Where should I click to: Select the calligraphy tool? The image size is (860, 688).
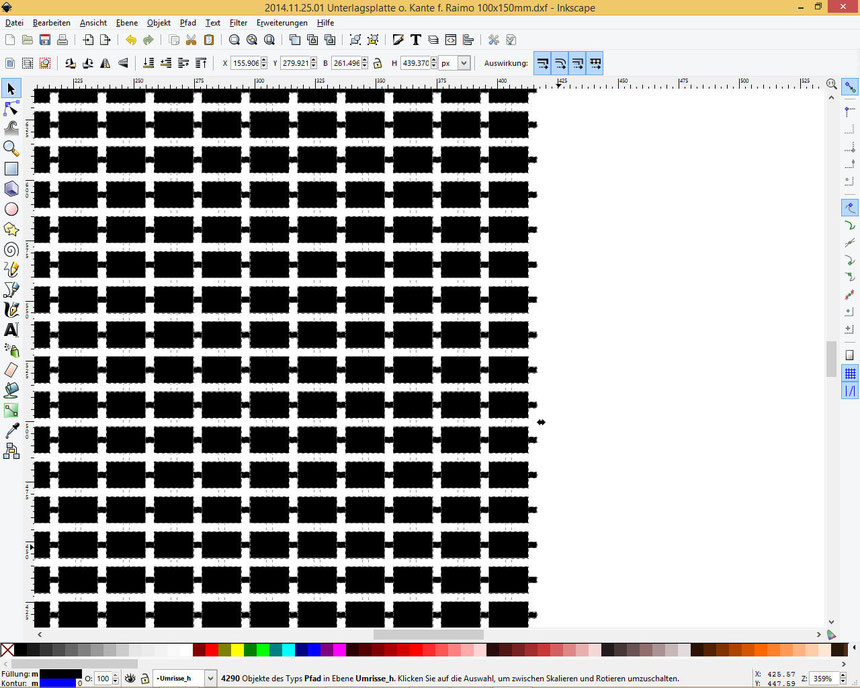point(11,309)
